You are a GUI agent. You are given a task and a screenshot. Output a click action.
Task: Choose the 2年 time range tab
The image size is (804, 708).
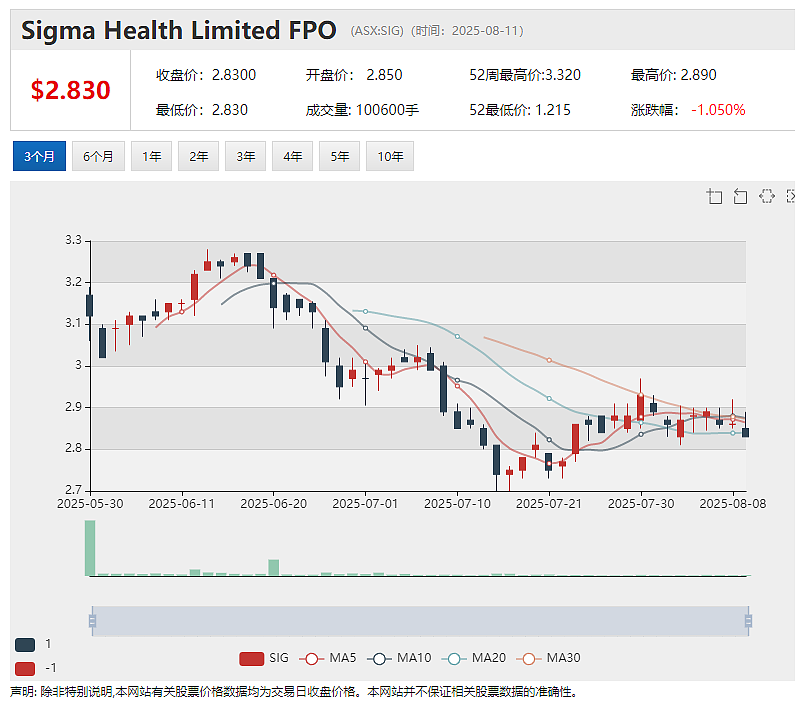(198, 156)
